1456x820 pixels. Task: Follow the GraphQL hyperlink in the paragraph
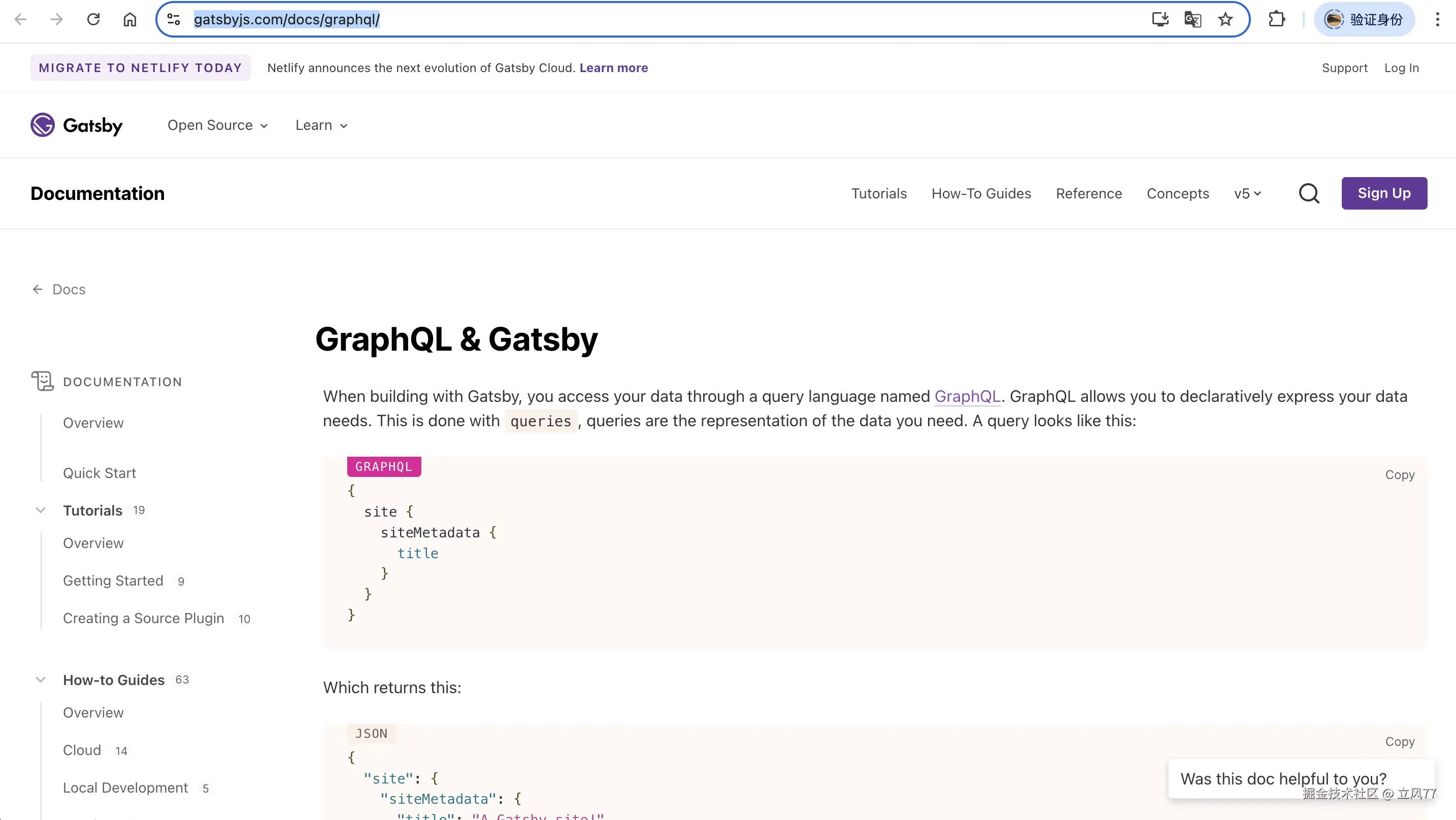[967, 397]
